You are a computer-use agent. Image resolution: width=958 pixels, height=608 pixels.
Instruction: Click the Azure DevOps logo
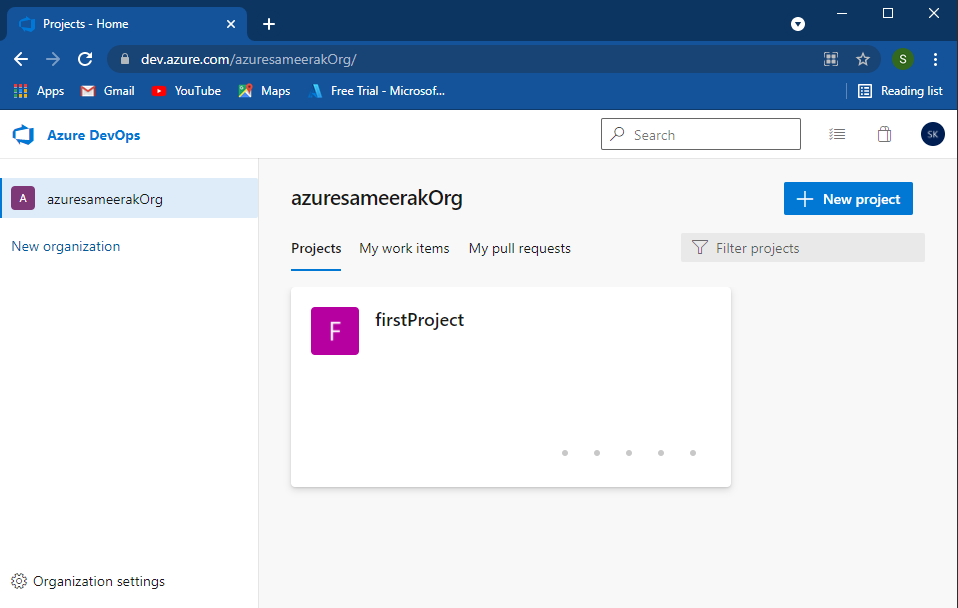click(x=23, y=134)
